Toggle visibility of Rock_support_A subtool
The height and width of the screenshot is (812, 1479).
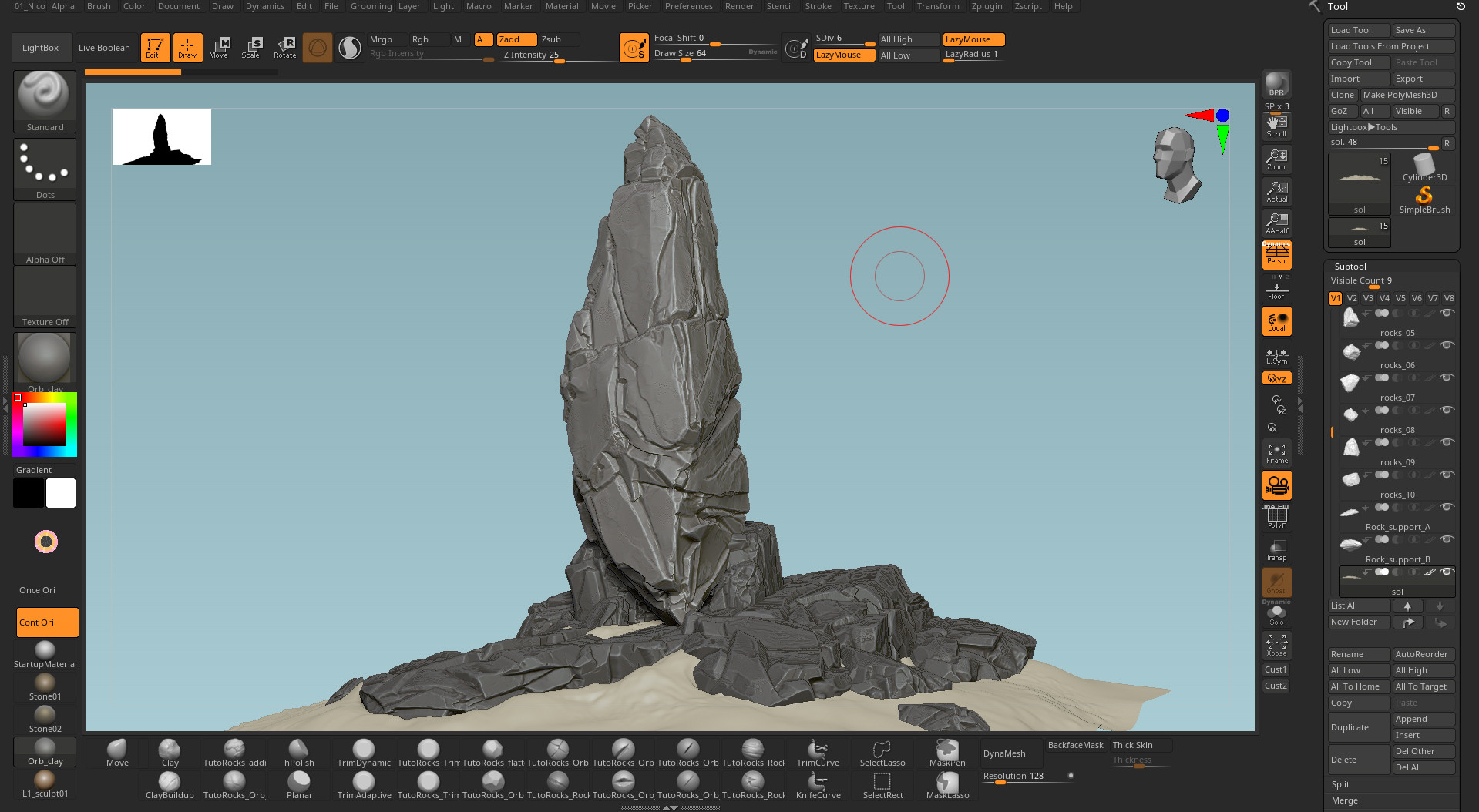[x=1447, y=507]
